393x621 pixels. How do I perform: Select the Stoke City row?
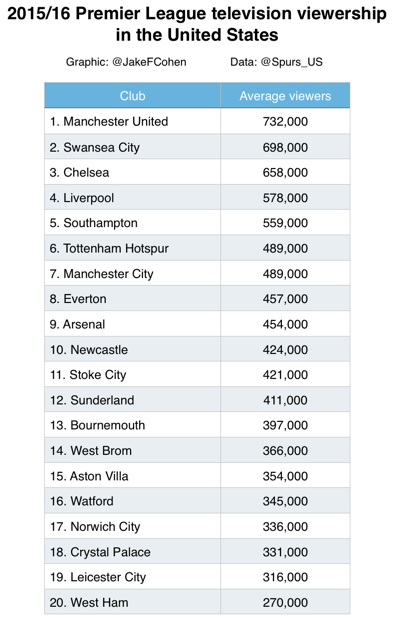[x=197, y=375]
